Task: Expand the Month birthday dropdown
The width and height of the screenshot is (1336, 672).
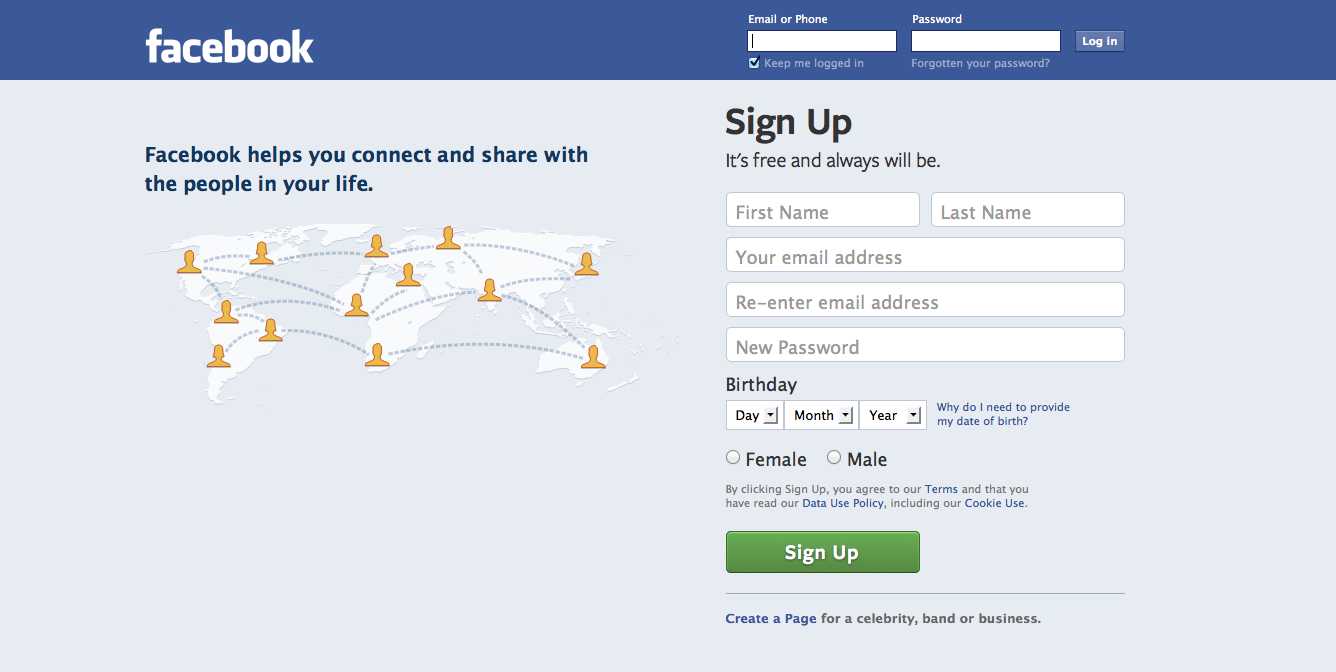Action: pos(822,415)
